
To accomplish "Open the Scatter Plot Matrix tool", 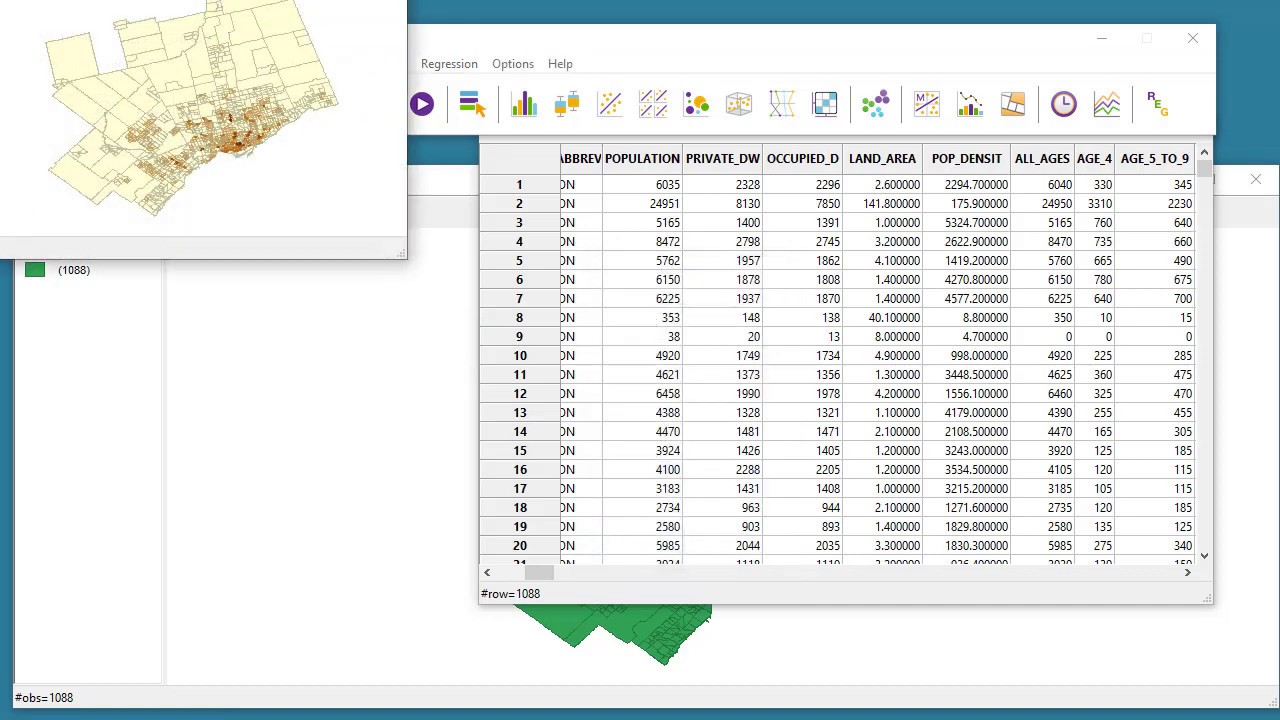I will pyautogui.click(x=653, y=104).
